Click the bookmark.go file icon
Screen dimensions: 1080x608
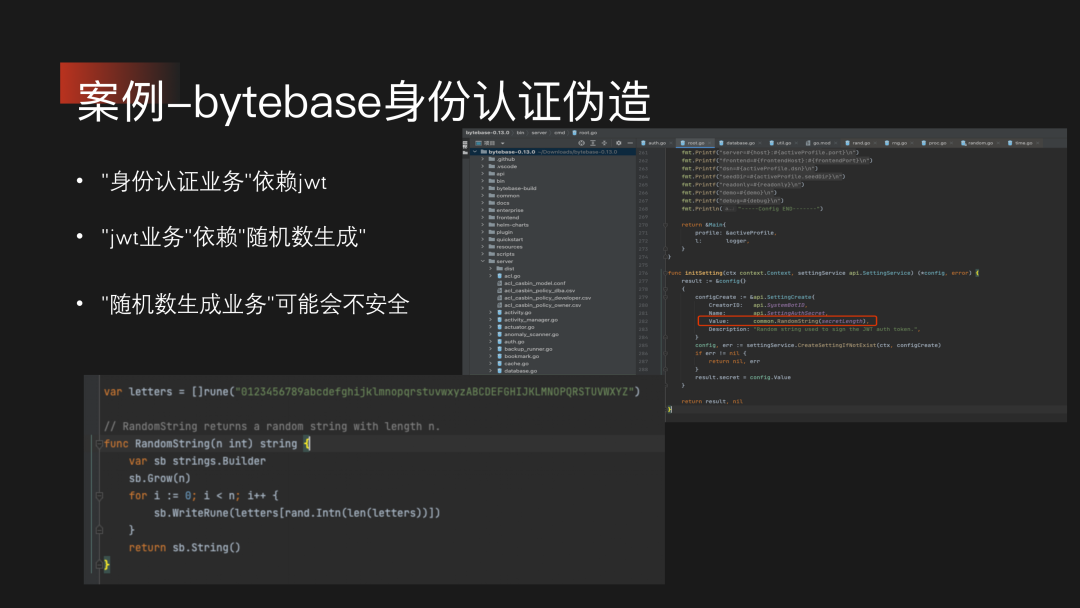point(499,356)
